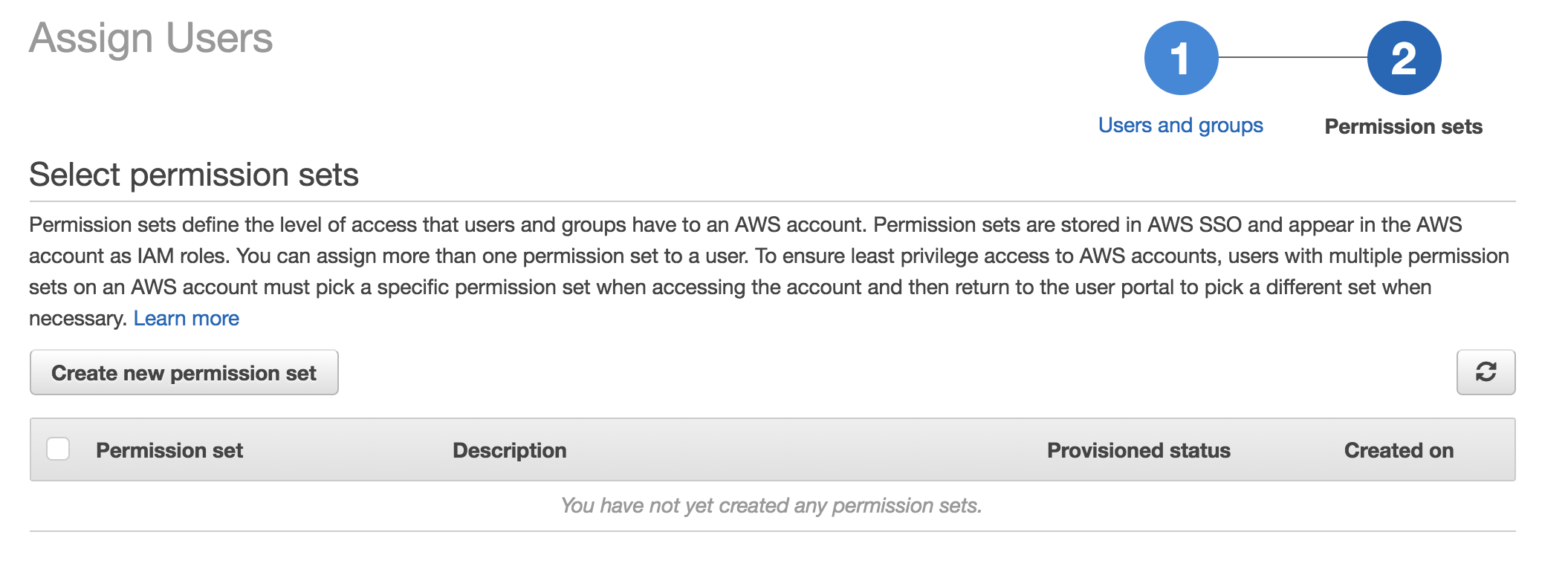Sort by Permission set column header
Image resolution: width=1568 pixels, height=578 pixels.
click(169, 450)
